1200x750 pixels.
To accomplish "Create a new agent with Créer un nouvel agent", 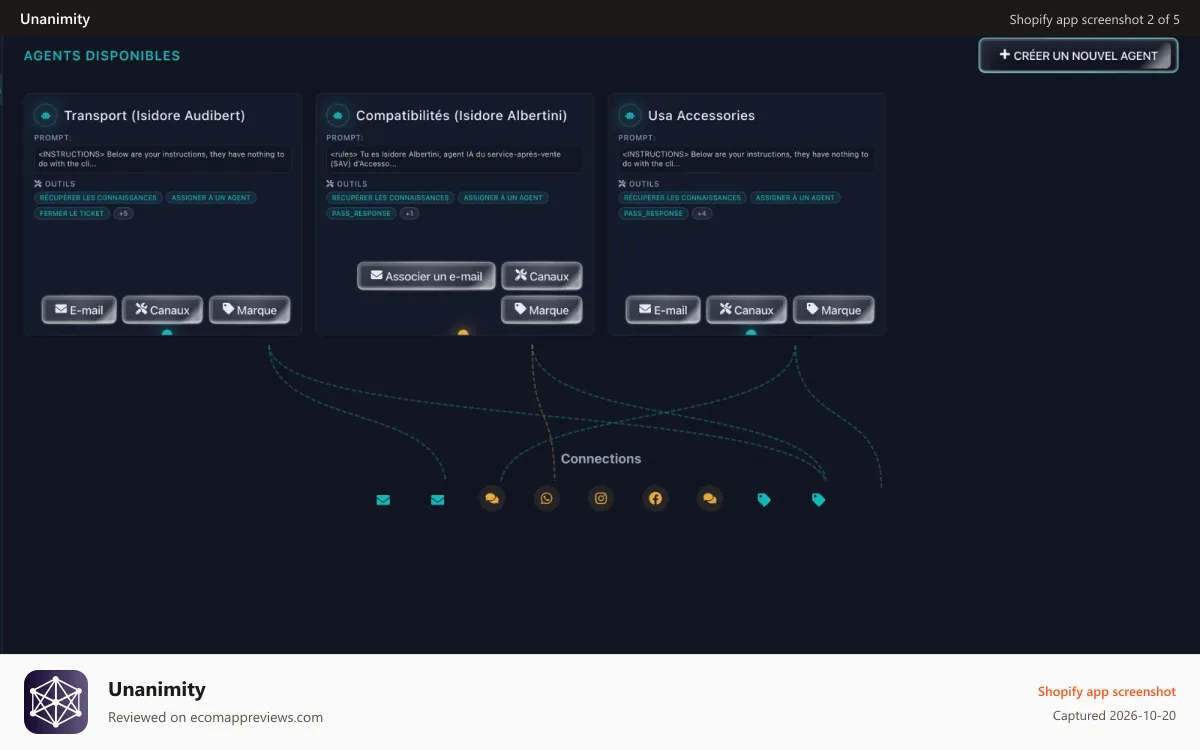I will pyautogui.click(x=1078, y=56).
